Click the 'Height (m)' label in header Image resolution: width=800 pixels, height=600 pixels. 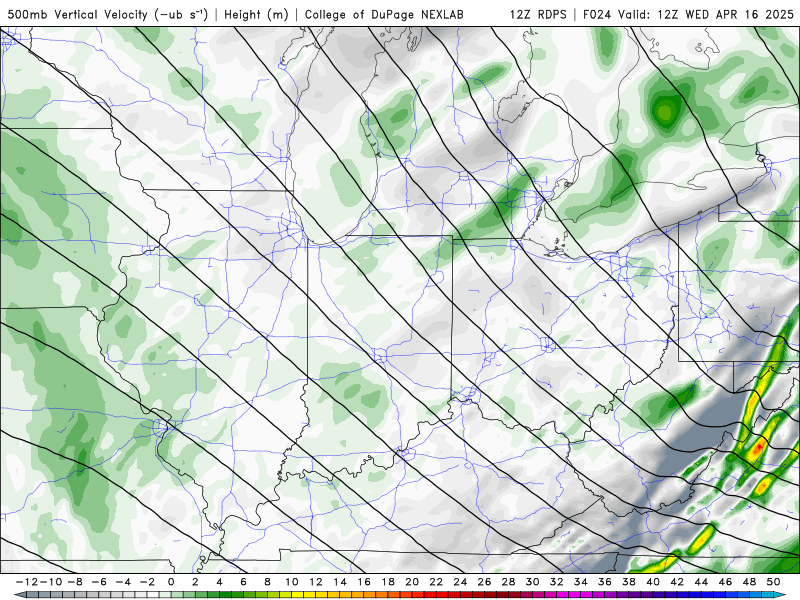click(257, 14)
